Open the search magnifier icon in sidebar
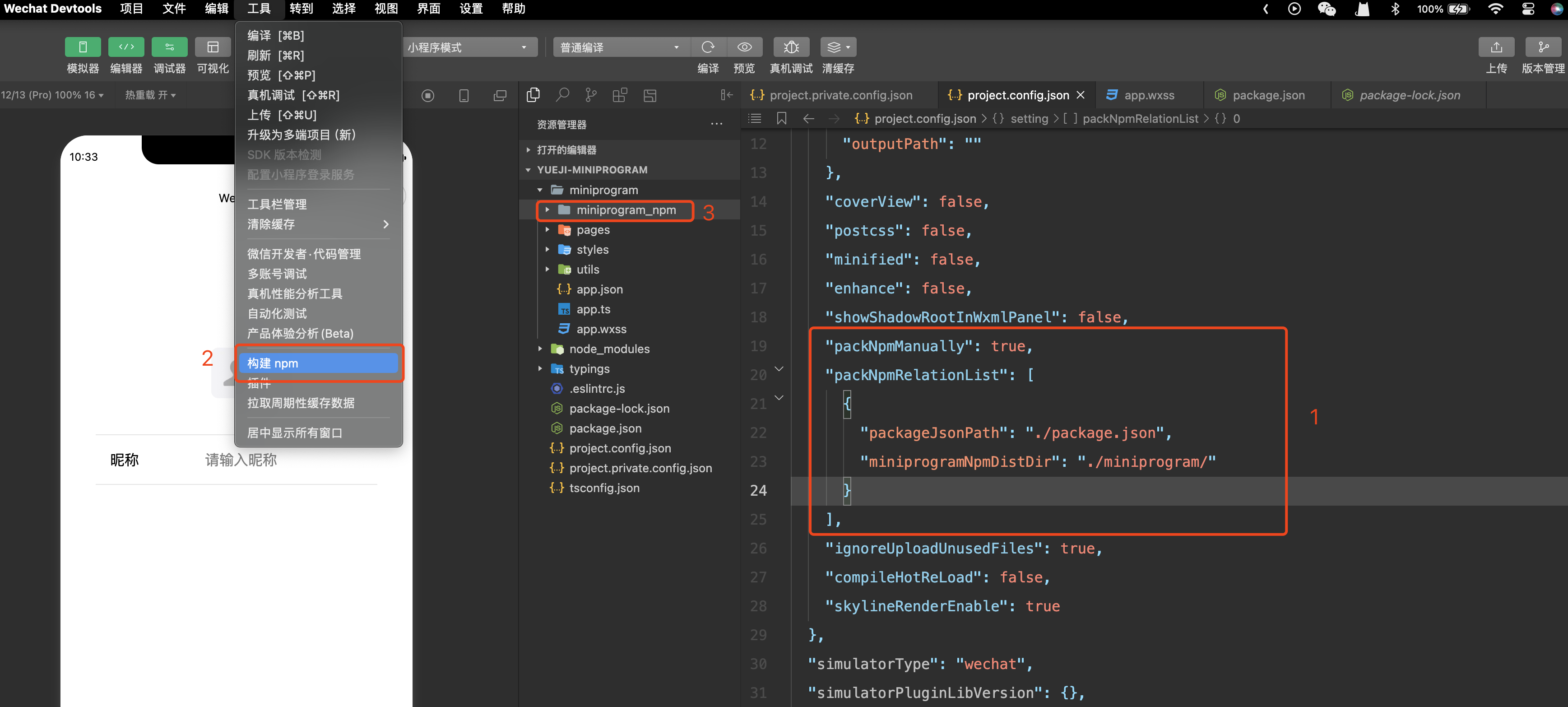The width and height of the screenshot is (1568, 707). [x=562, y=95]
